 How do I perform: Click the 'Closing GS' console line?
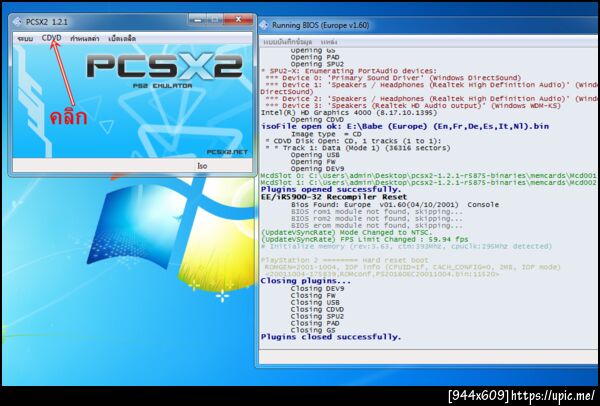pos(313,330)
